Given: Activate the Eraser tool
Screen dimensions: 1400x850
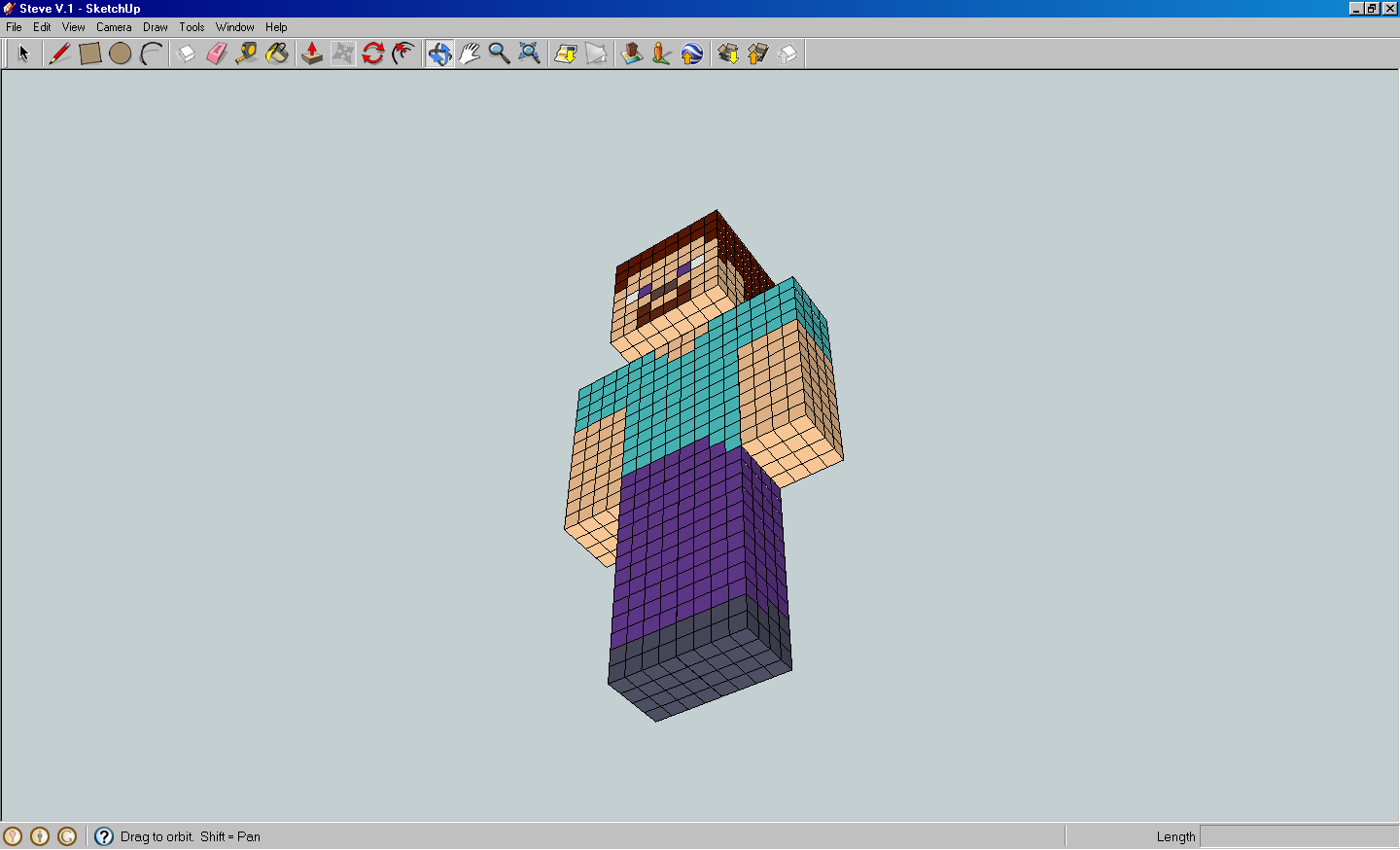Looking at the screenshot, I should coord(216,53).
